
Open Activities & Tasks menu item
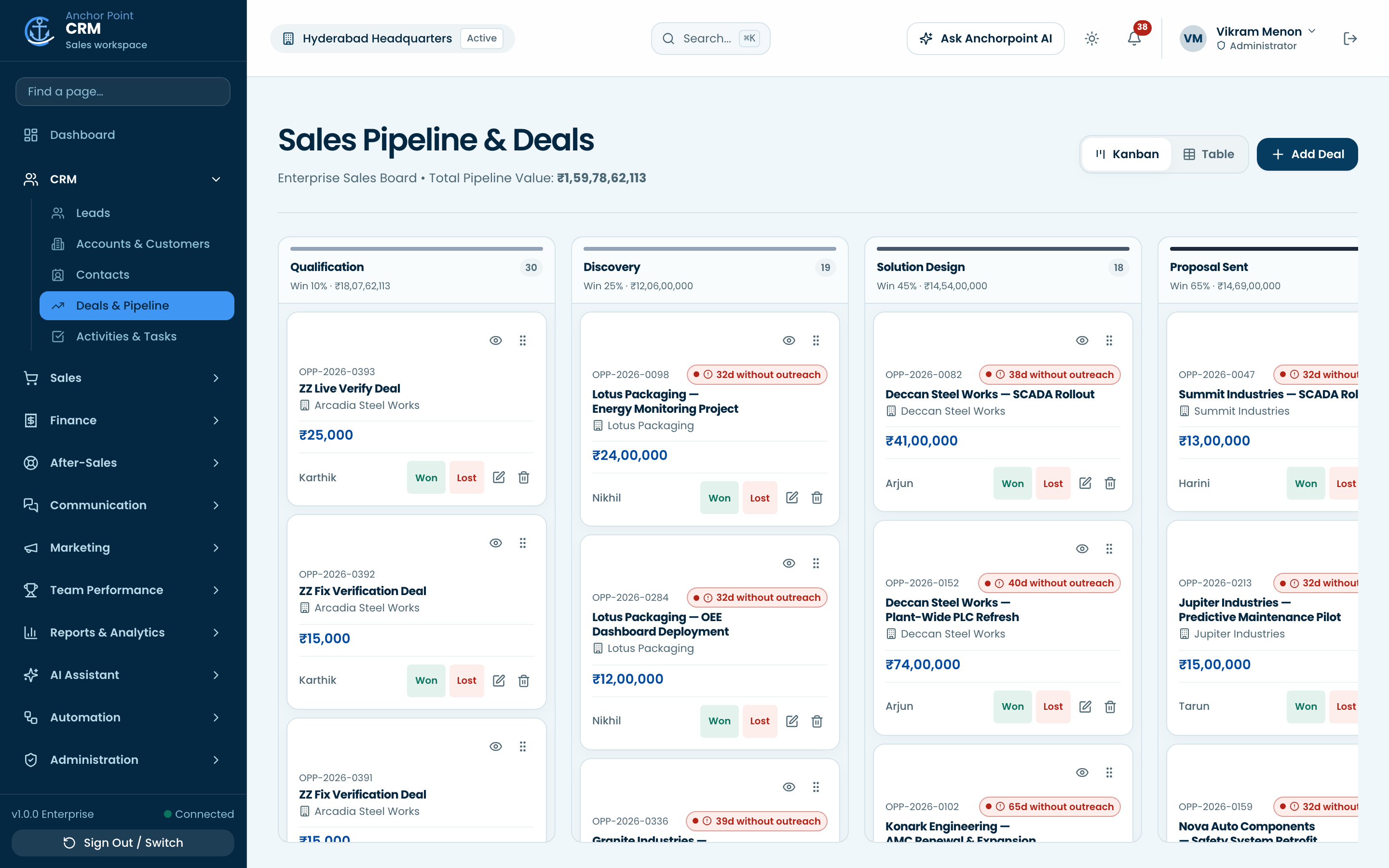[x=136, y=337]
